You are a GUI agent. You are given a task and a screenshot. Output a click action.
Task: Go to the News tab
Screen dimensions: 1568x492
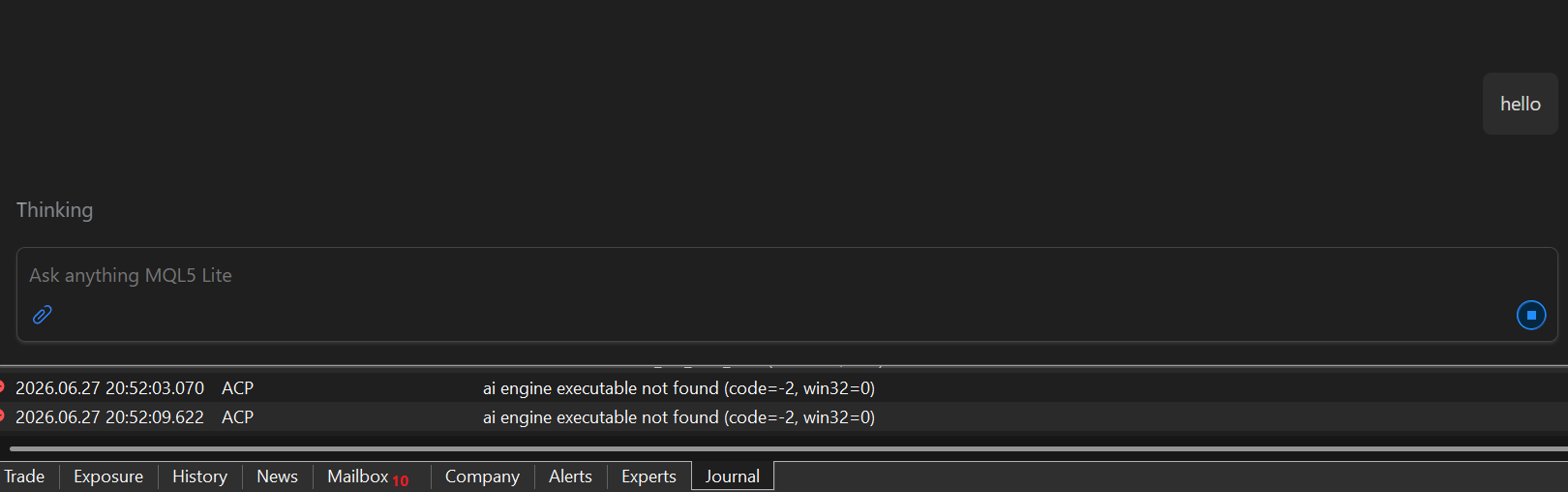(x=277, y=477)
